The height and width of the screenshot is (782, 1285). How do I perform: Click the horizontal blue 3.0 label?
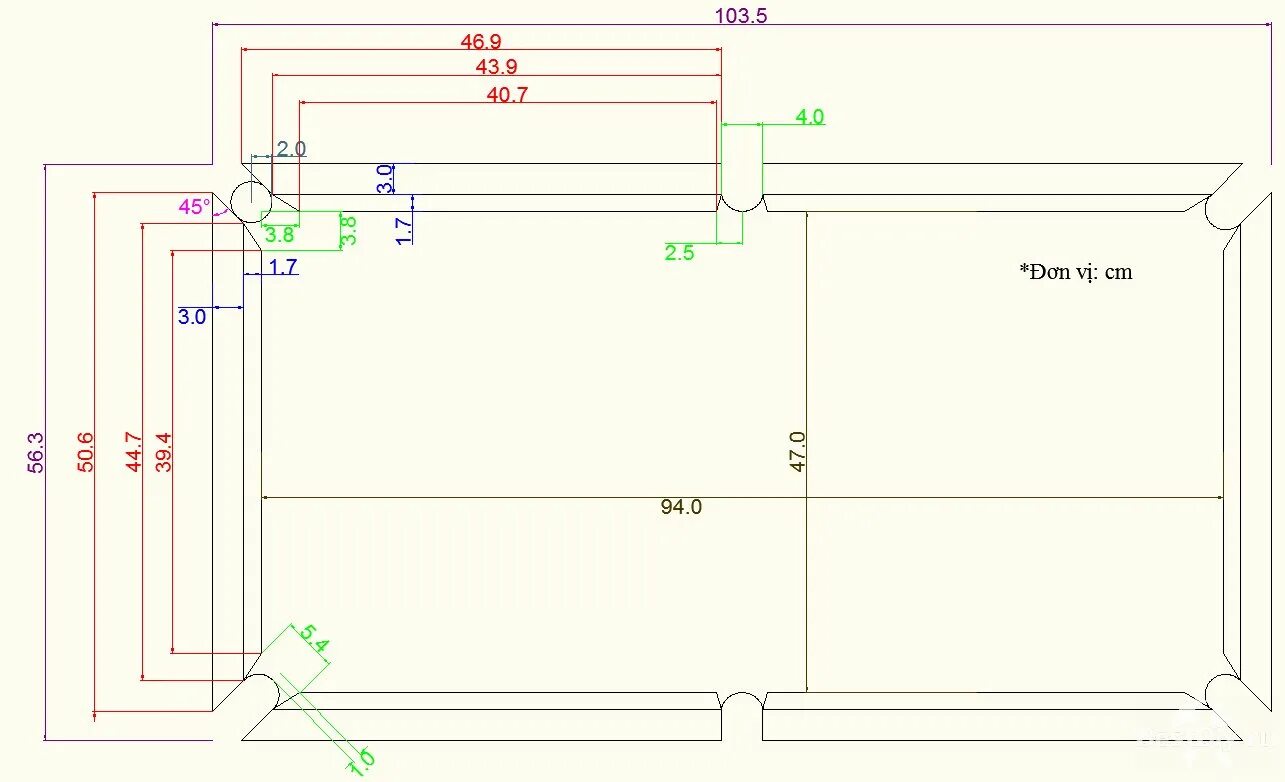coord(192,317)
